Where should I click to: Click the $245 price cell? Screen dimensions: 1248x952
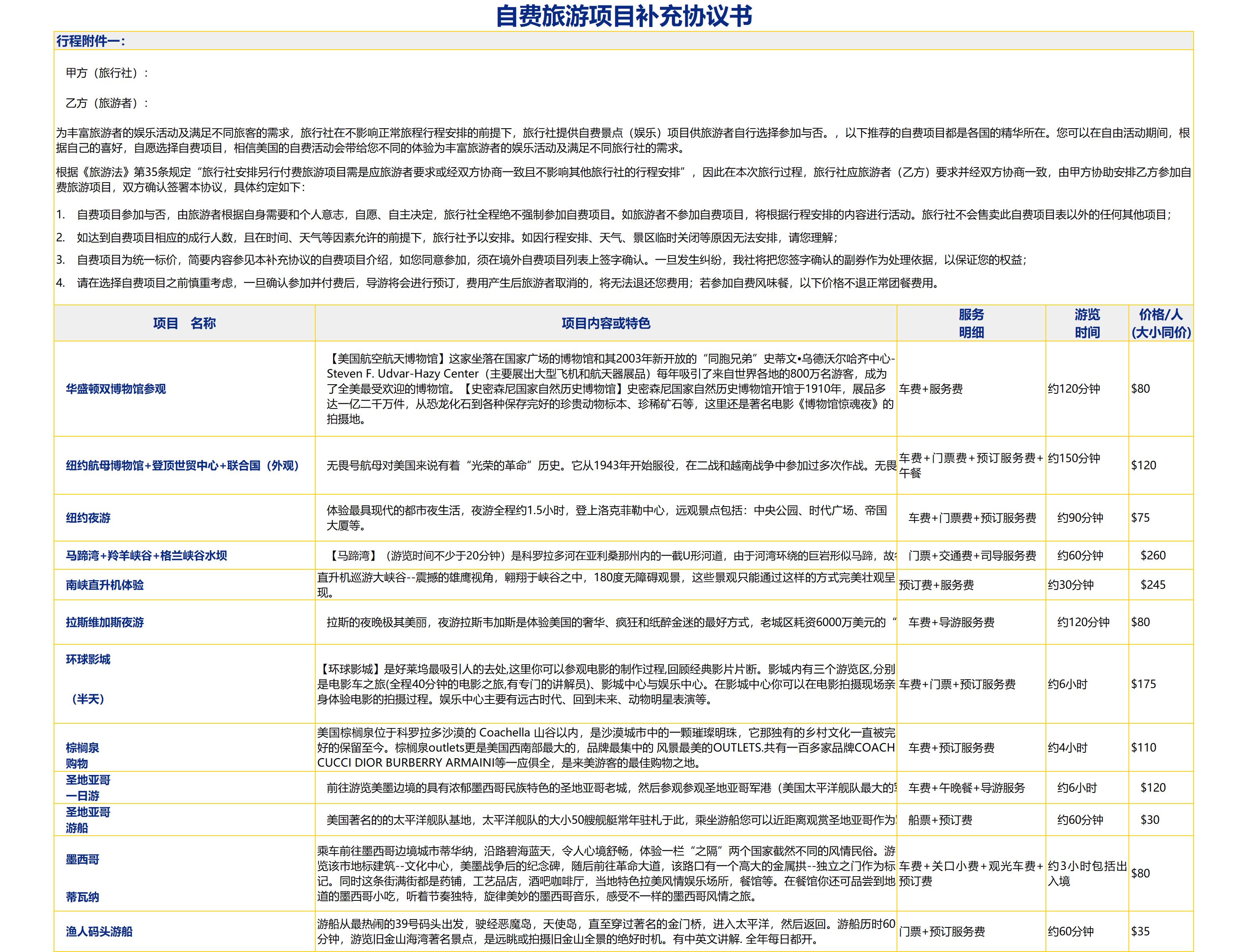[1161, 585]
